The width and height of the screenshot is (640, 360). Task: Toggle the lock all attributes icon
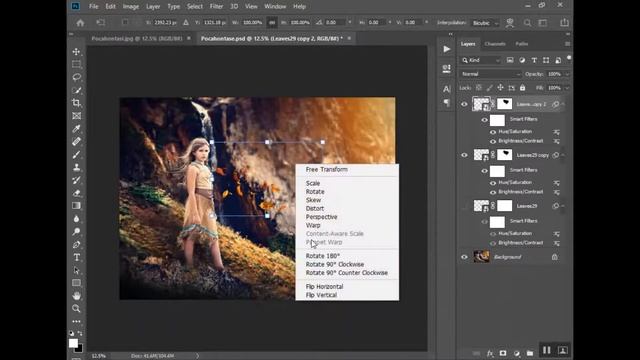(x=522, y=88)
